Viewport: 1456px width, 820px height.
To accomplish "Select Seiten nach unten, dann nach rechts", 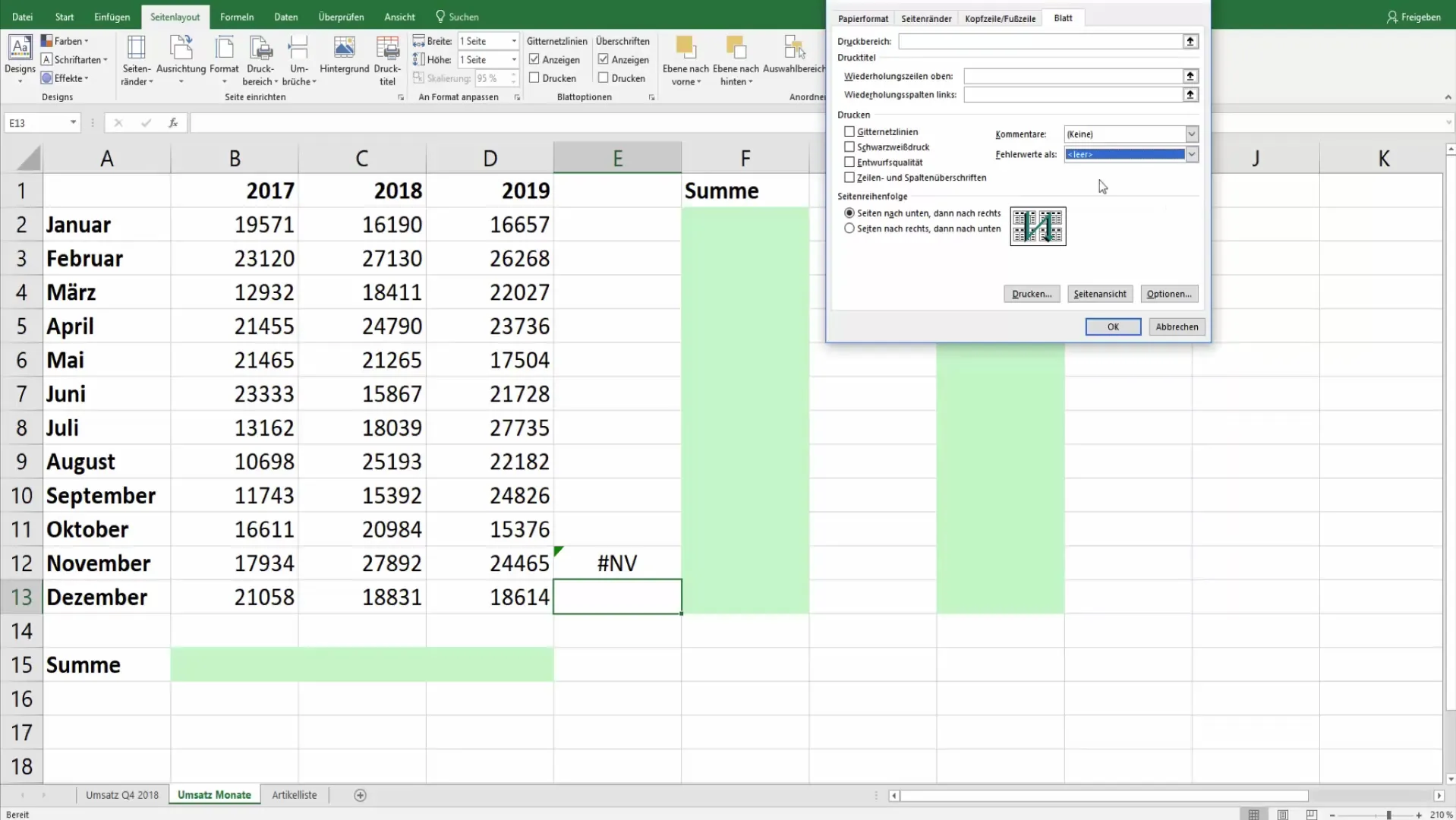I will click(849, 213).
